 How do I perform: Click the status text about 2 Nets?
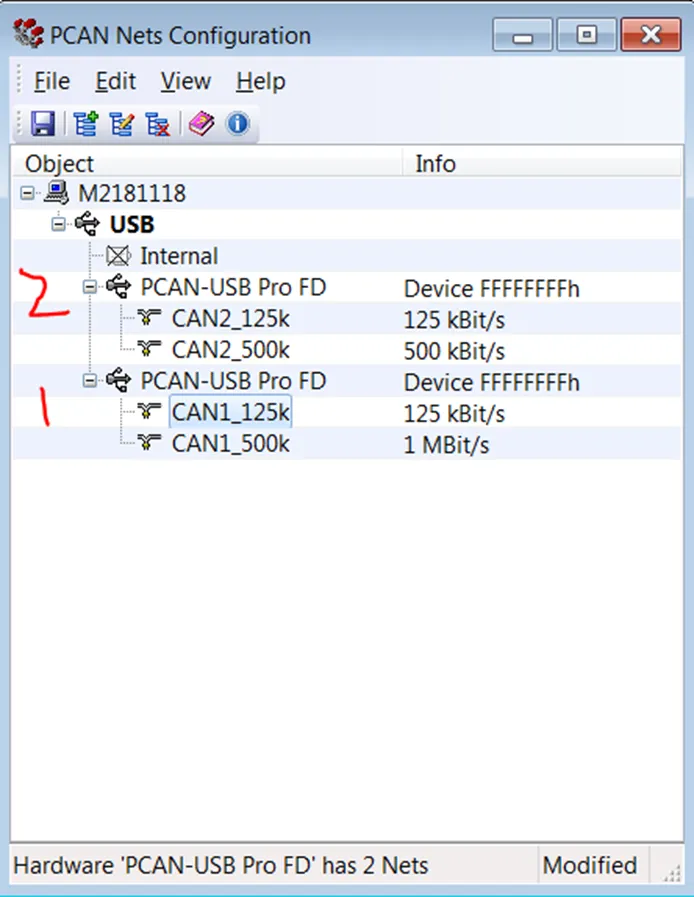pyautogui.click(x=221, y=865)
